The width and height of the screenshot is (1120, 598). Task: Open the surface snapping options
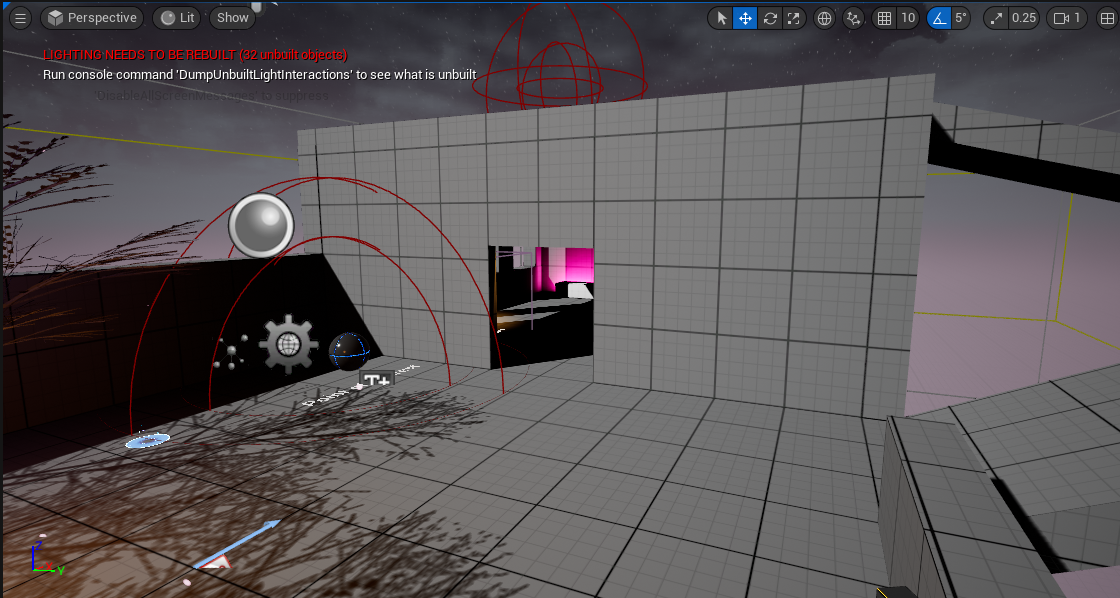click(854, 19)
